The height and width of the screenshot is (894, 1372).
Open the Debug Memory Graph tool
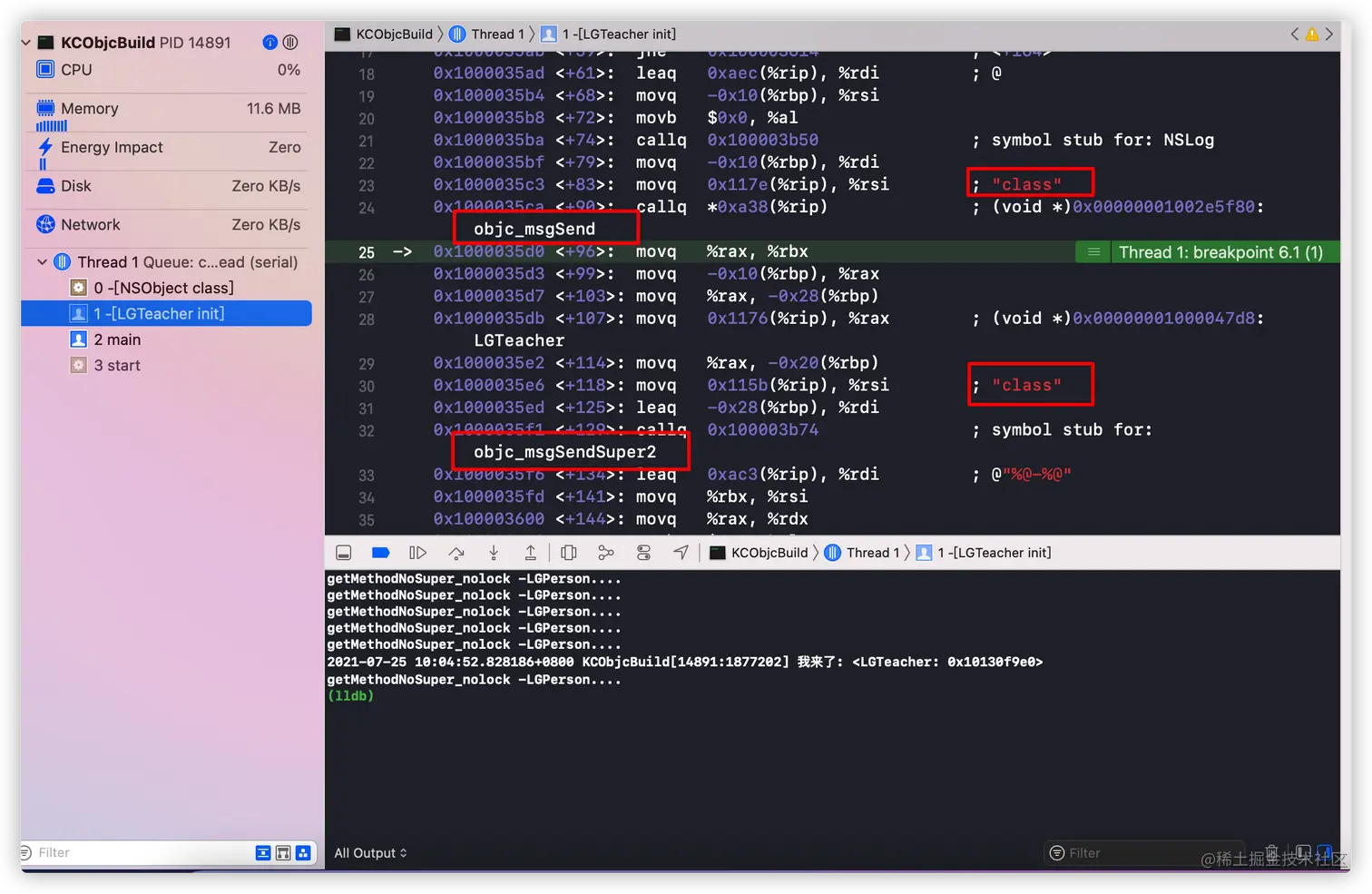pyautogui.click(x=606, y=553)
